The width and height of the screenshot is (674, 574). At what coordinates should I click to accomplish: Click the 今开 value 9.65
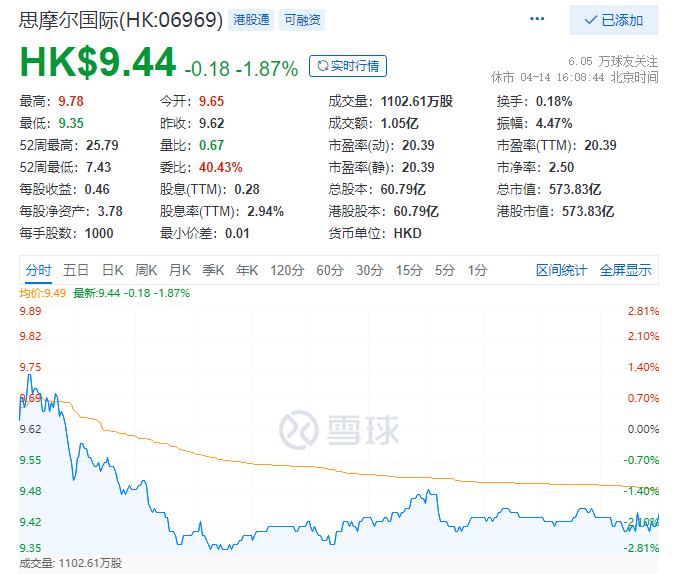pos(211,101)
